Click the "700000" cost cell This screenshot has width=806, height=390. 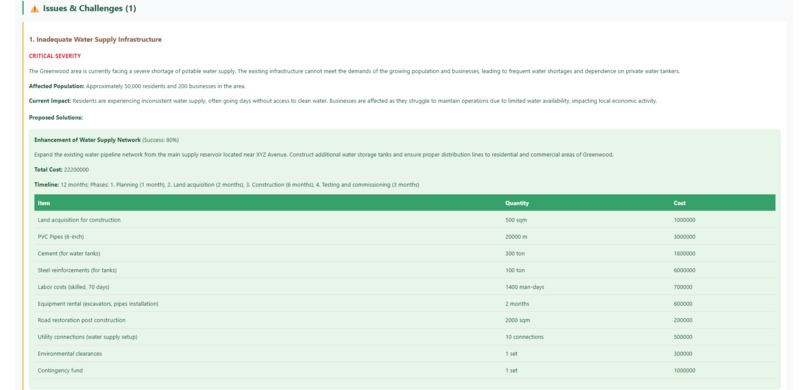point(683,287)
